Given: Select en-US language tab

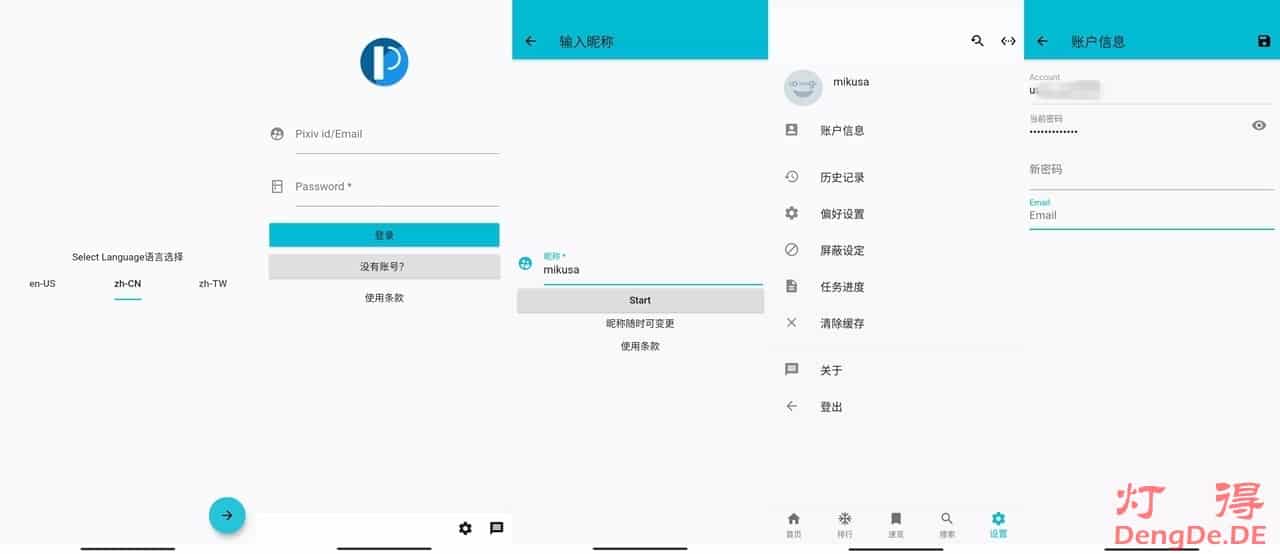Looking at the screenshot, I should point(42,284).
